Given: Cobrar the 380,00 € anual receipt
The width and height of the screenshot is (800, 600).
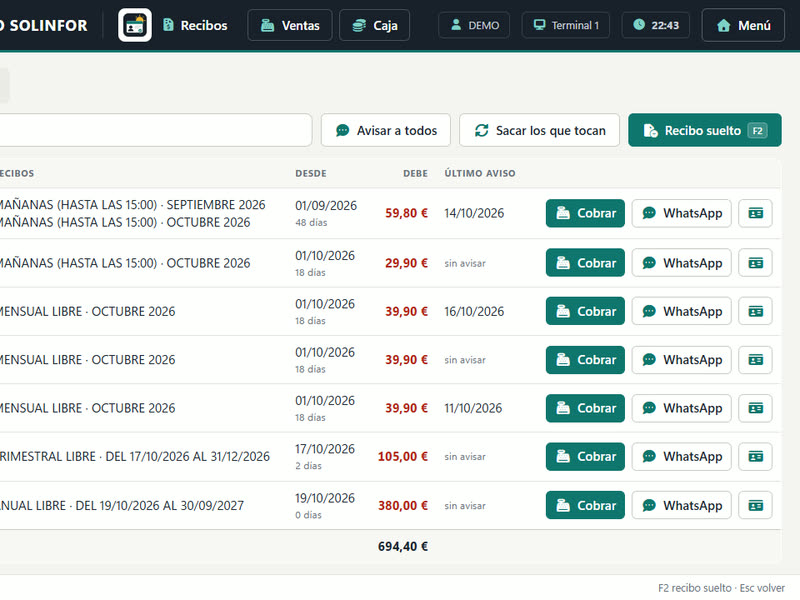Looking at the screenshot, I should pos(585,505).
